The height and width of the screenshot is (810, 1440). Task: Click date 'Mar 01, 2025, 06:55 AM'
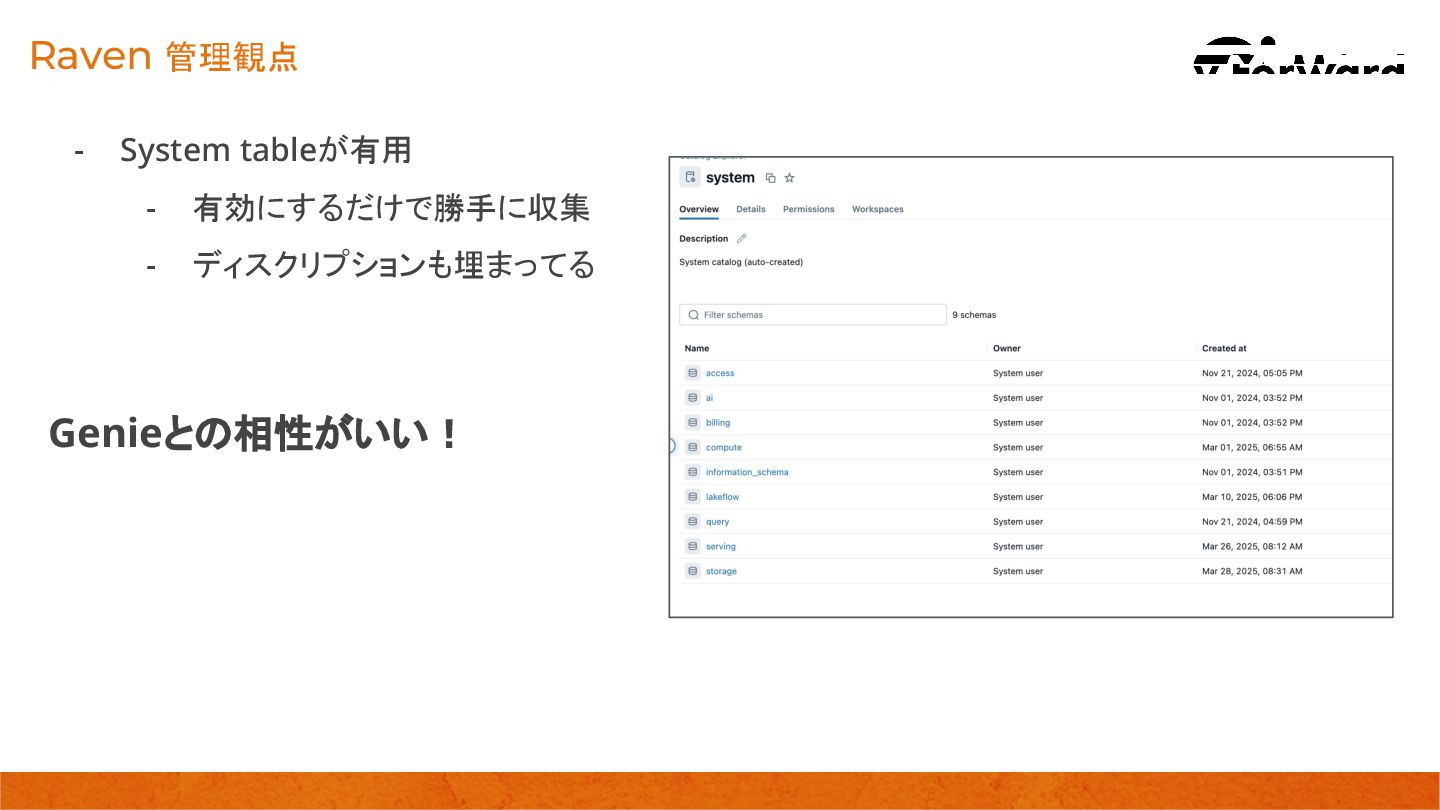click(x=1252, y=447)
